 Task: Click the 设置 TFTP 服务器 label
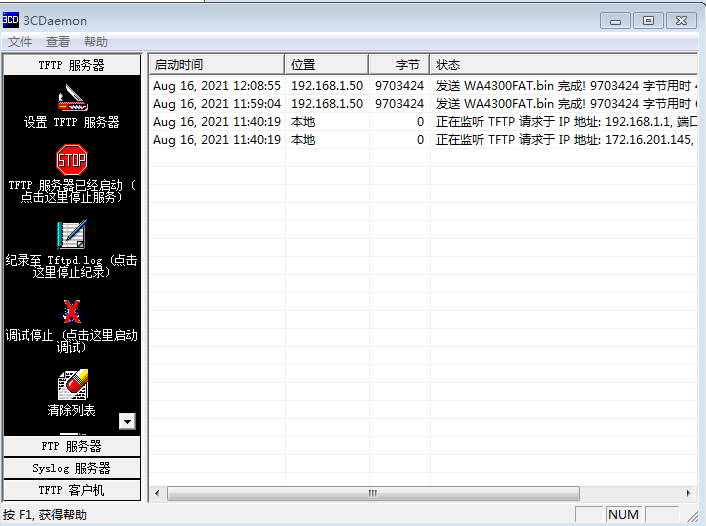pyautogui.click(x=72, y=122)
